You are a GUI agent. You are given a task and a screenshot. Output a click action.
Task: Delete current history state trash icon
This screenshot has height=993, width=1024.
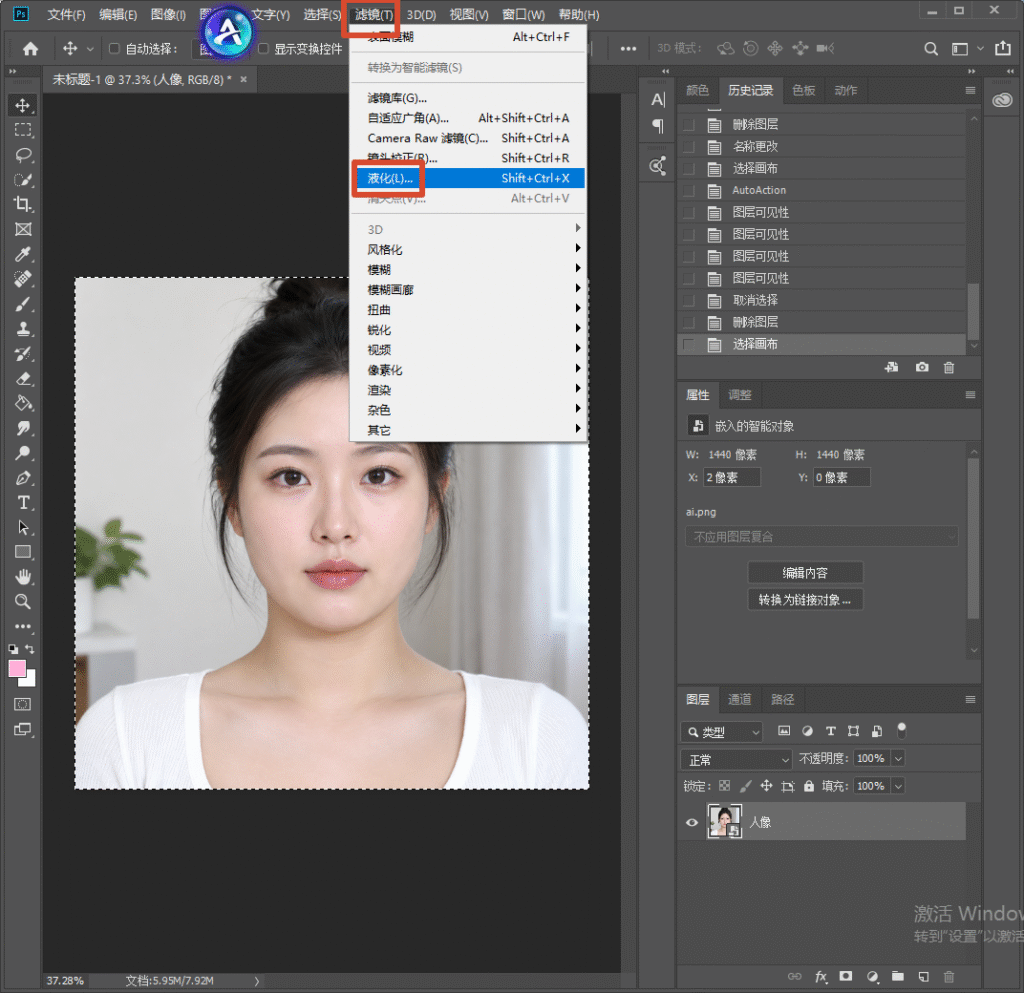point(949,368)
